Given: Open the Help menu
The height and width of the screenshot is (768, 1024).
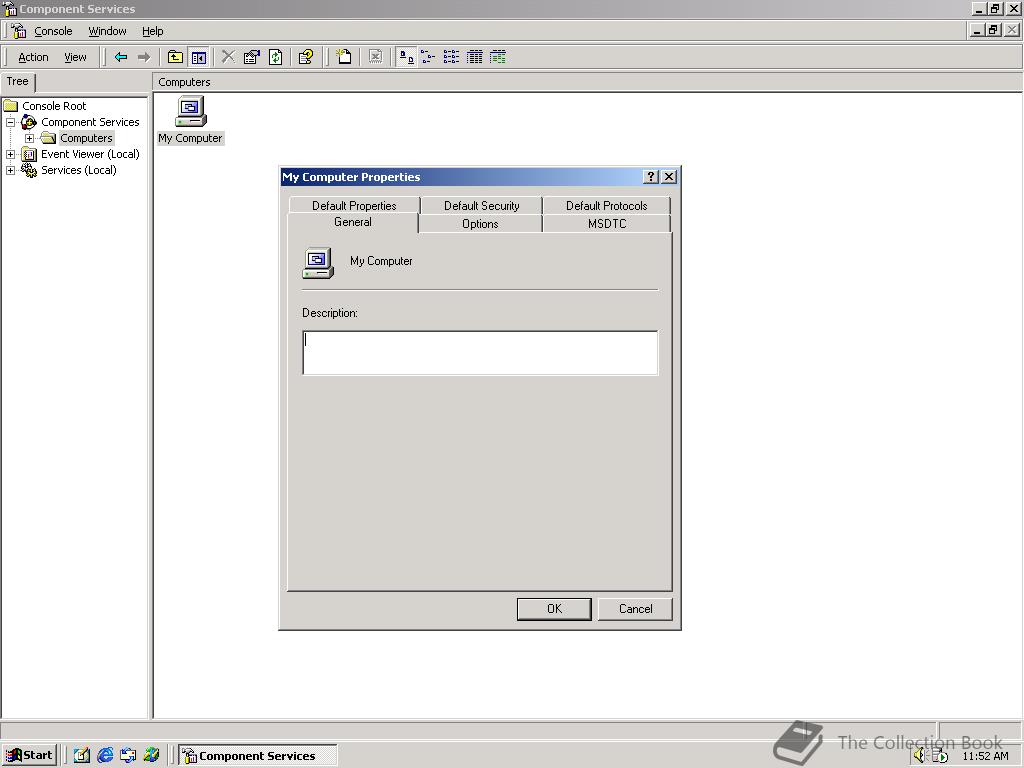Looking at the screenshot, I should (153, 31).
